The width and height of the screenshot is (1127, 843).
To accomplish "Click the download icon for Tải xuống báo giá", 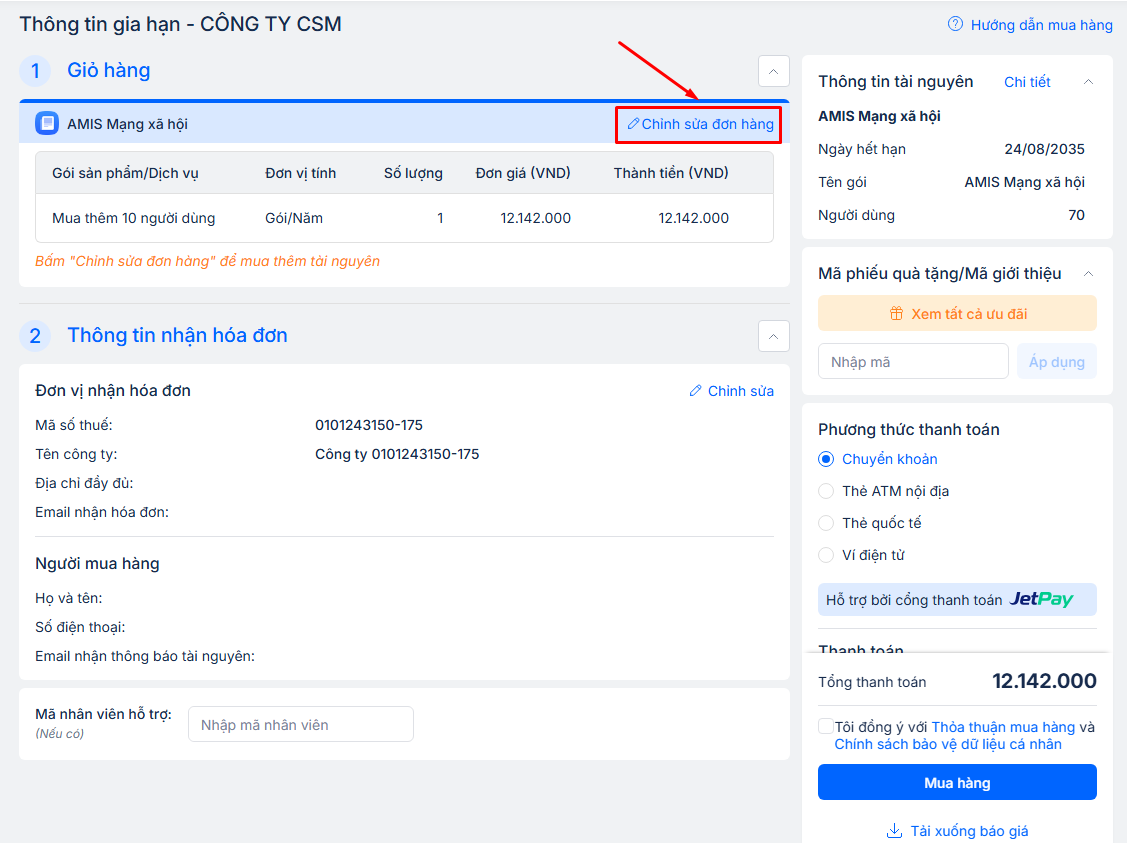I will coord(894,831).
